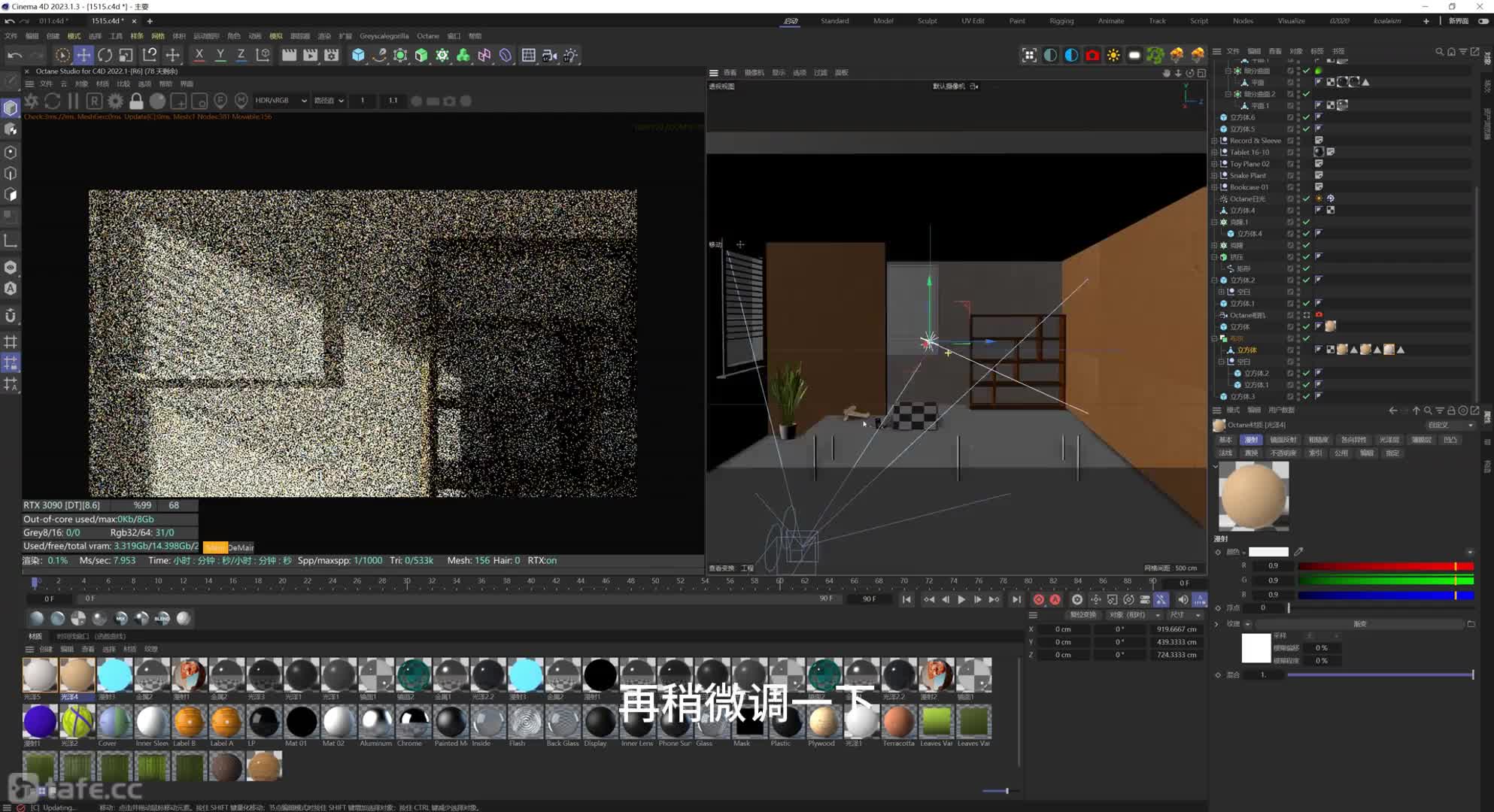This screenshot has height=812, width=1494.
Task: Click the autokey red A button
Action: (x=1055, y=599)
